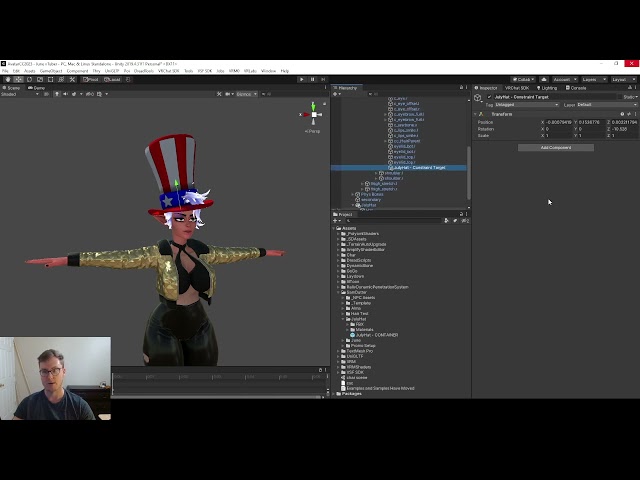Open the Collab dropdown
The width and height of the screenshot is (640, 480).
pos(524,80)
